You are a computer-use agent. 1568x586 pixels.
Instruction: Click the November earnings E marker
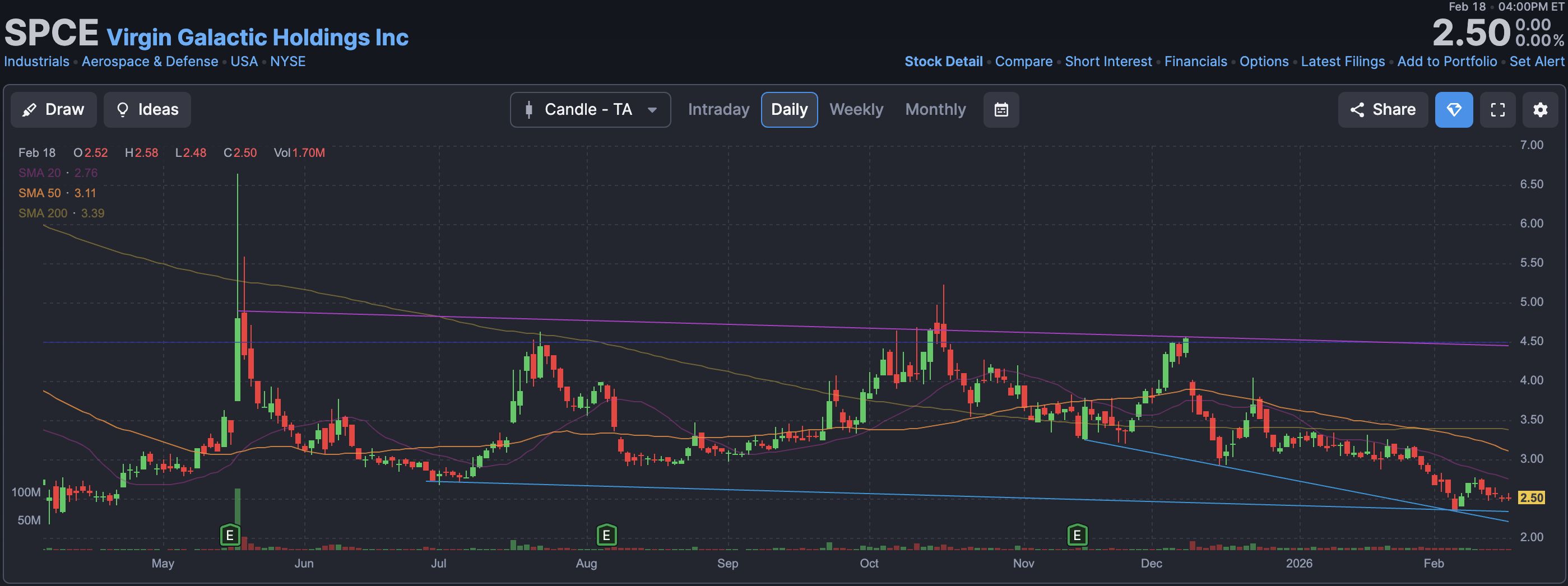click(x=1077, y=535)
